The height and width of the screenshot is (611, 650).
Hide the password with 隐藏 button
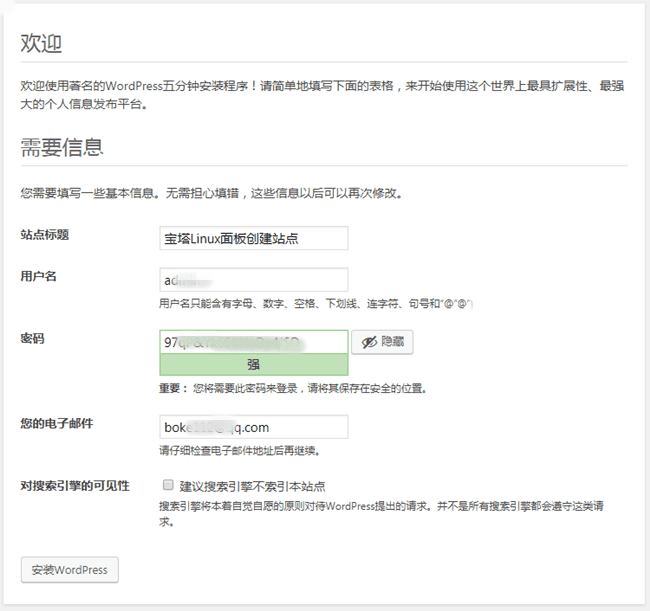[x=382, y=342]
